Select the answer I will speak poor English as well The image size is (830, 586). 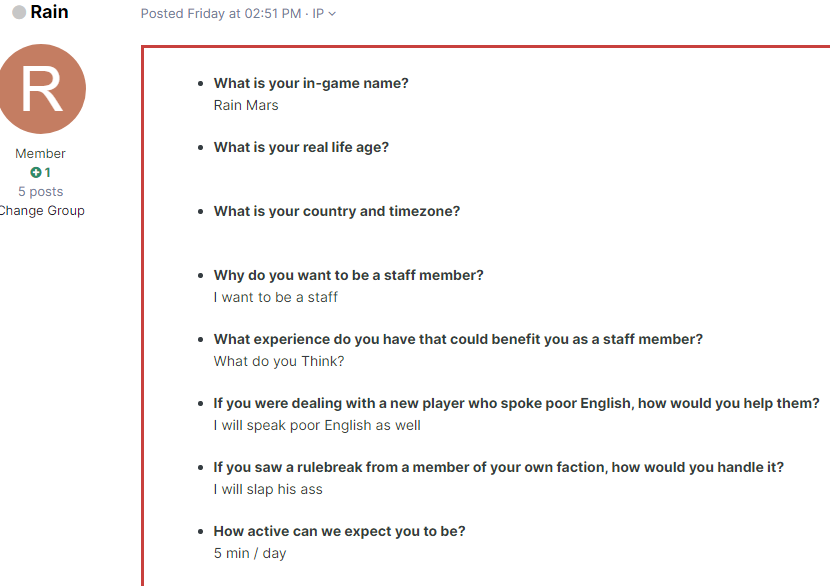(x=317, y=426)
